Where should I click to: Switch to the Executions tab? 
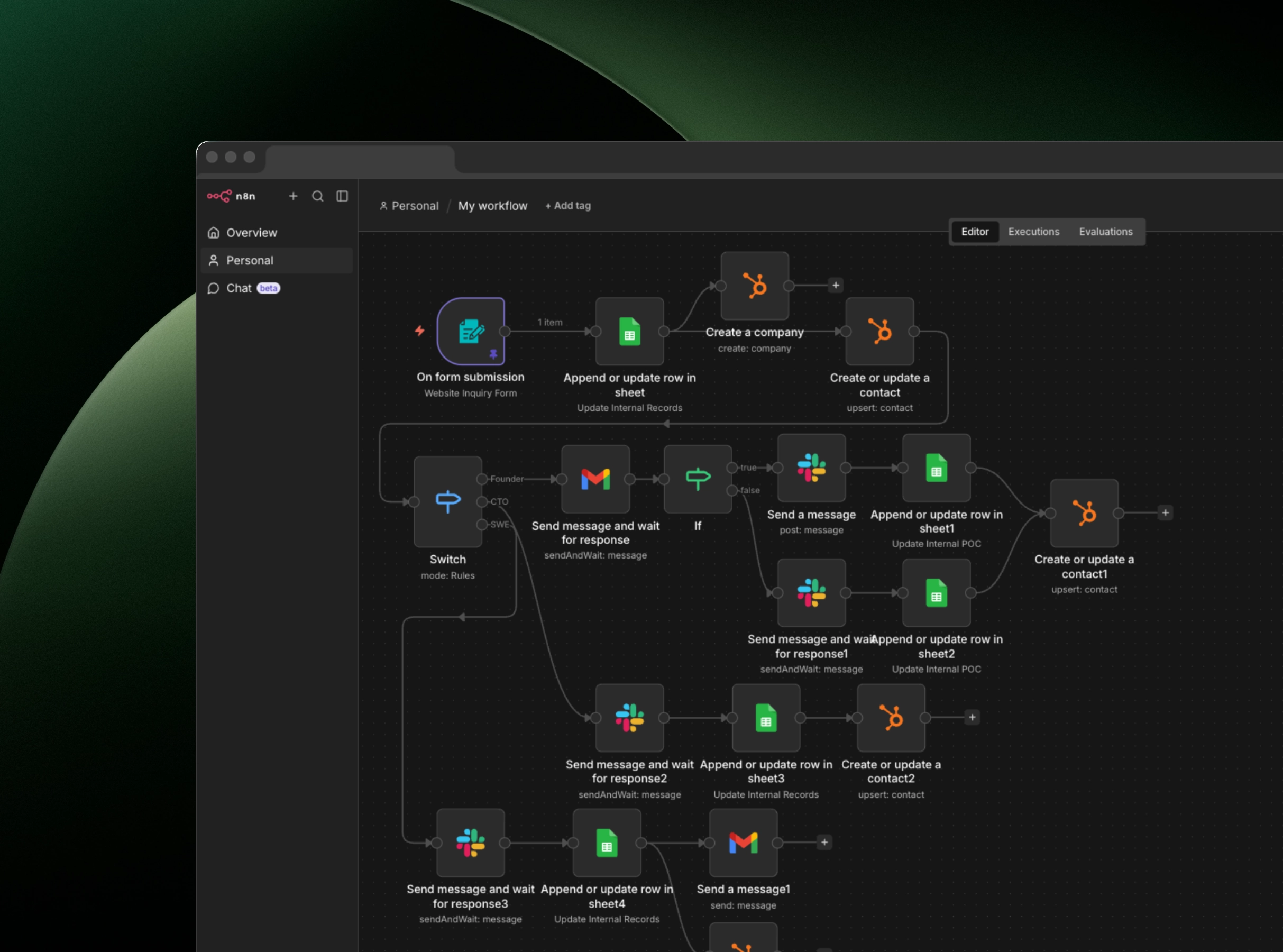pos(1033,232)
